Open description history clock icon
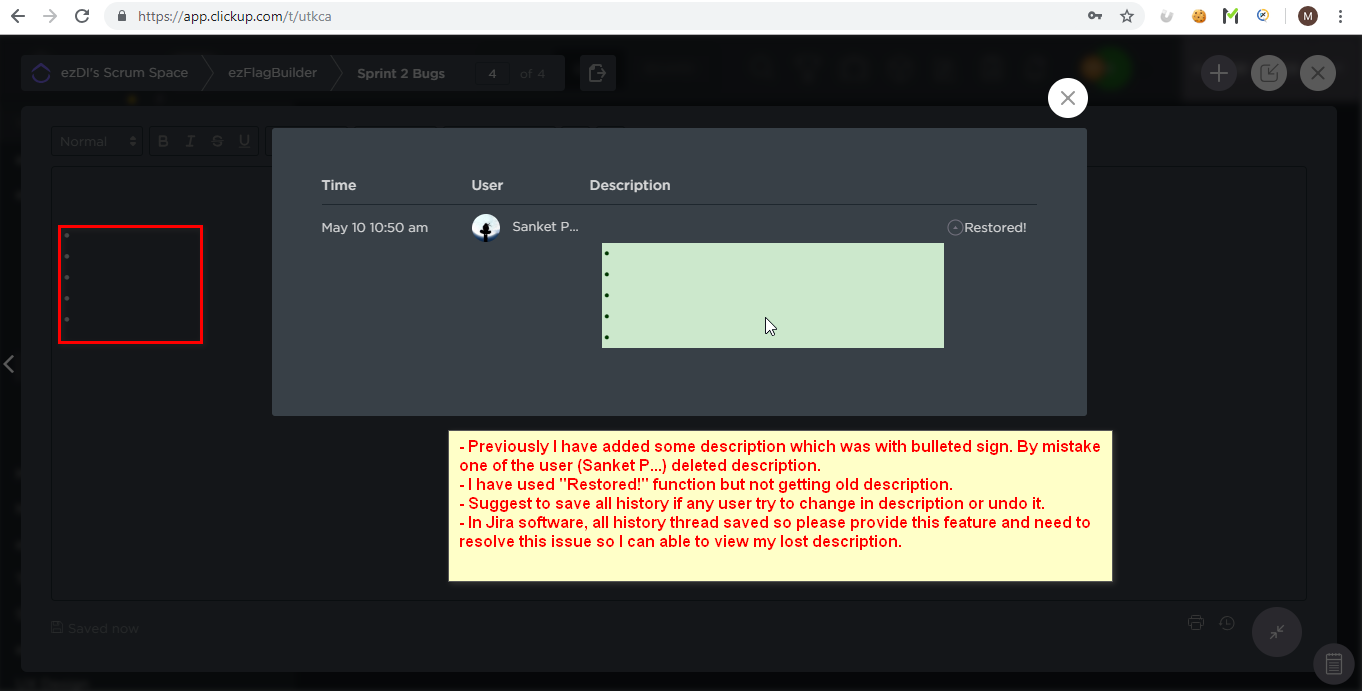1362x691 pixels. tap(1227, 623)
